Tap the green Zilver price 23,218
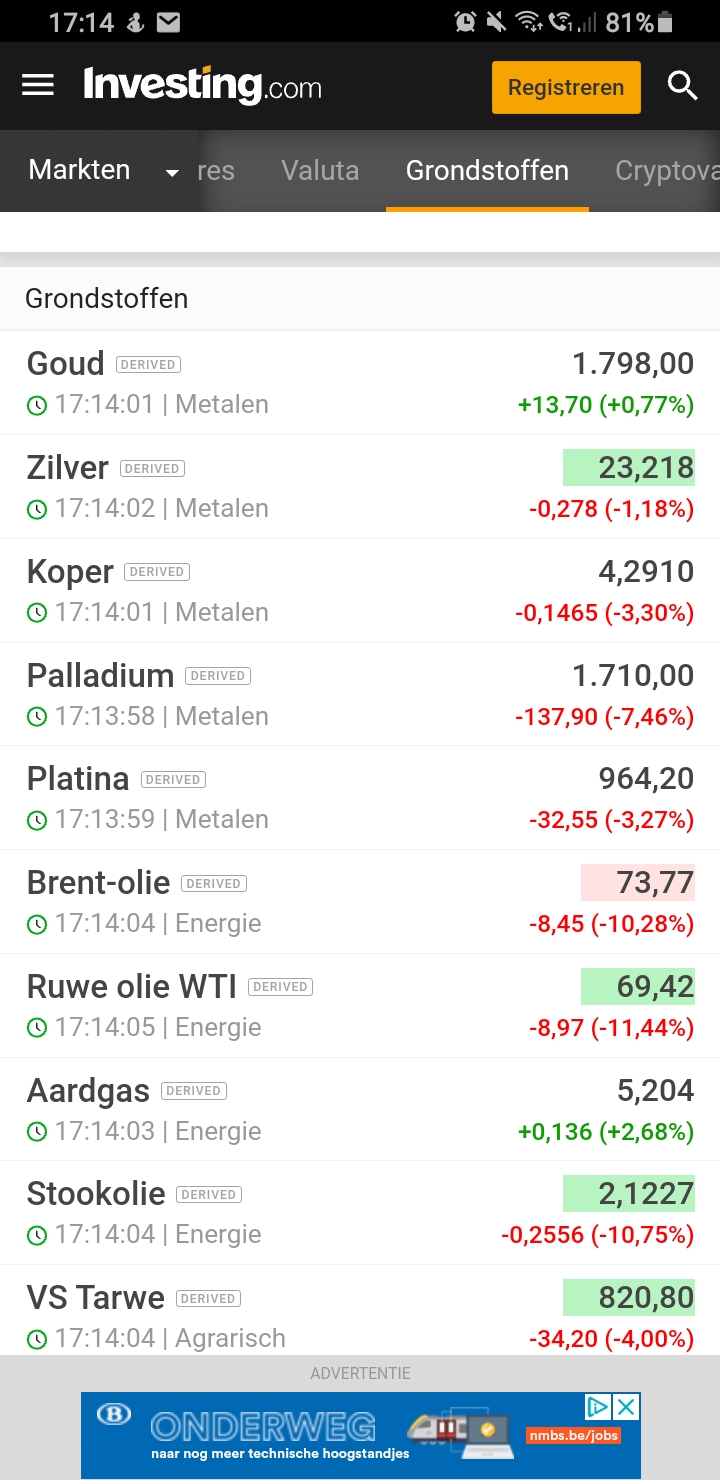This screenshot has width=720, height=1480. [x=630, y=467]
